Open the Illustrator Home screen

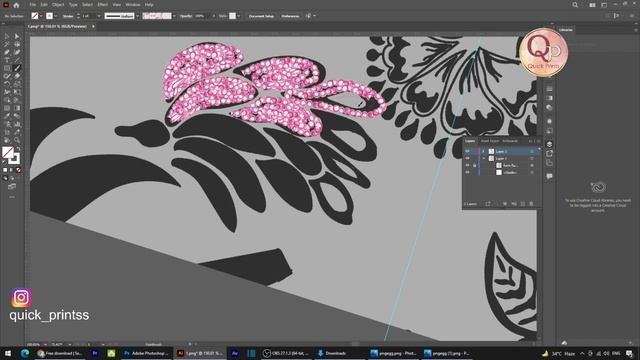pos(16,5)
